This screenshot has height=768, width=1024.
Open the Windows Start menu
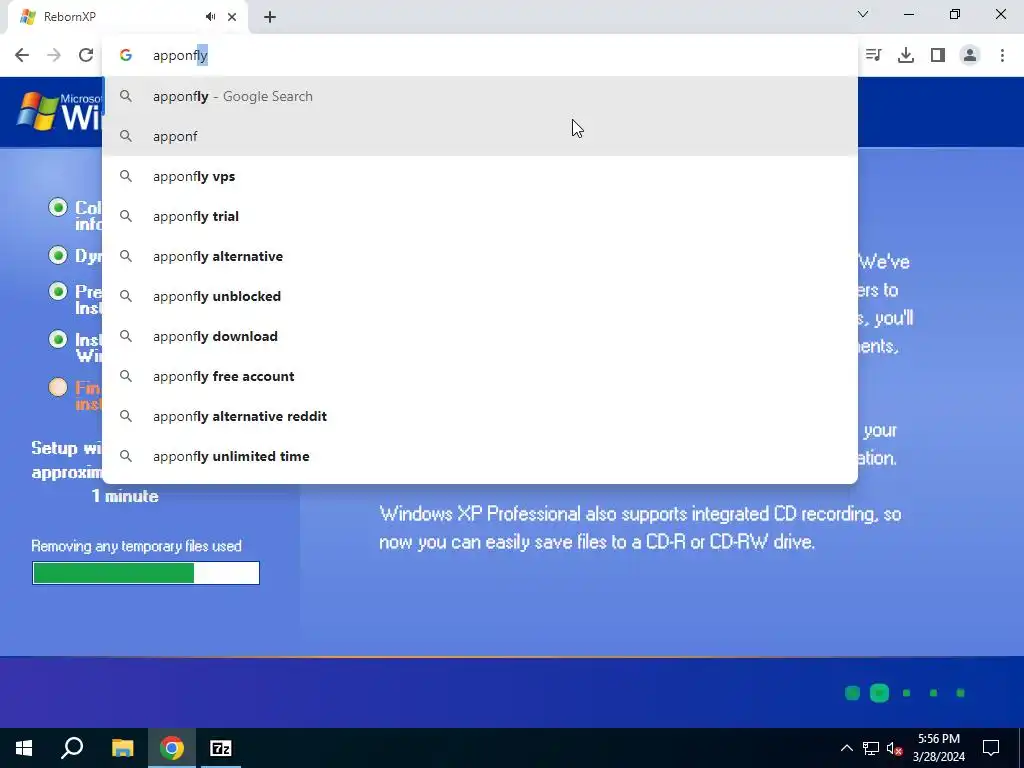pos(24,748)
